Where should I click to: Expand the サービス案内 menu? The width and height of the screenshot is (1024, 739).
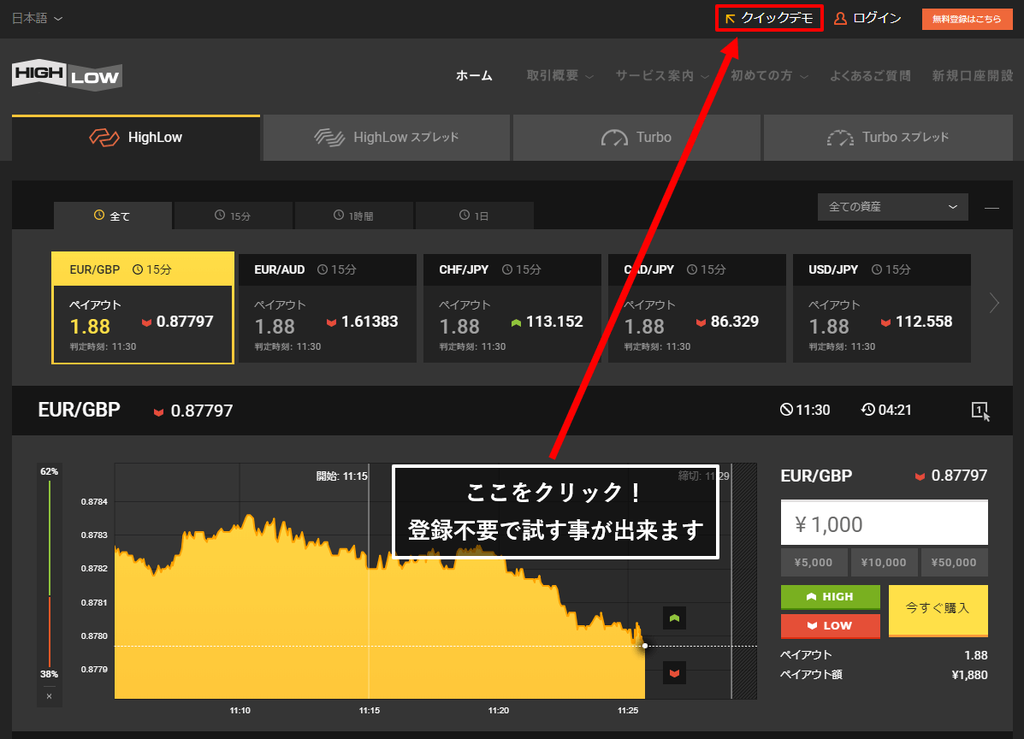[x=662, y=76]
